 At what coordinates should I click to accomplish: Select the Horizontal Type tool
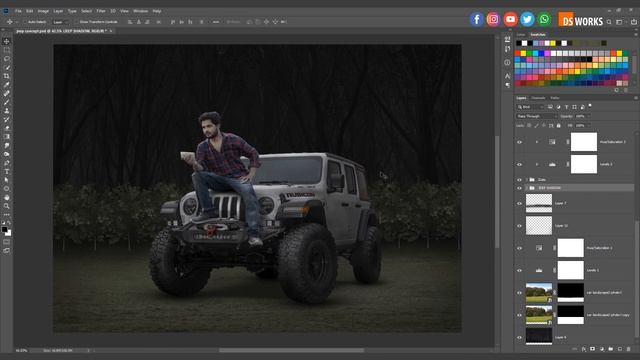coord(7,171)
